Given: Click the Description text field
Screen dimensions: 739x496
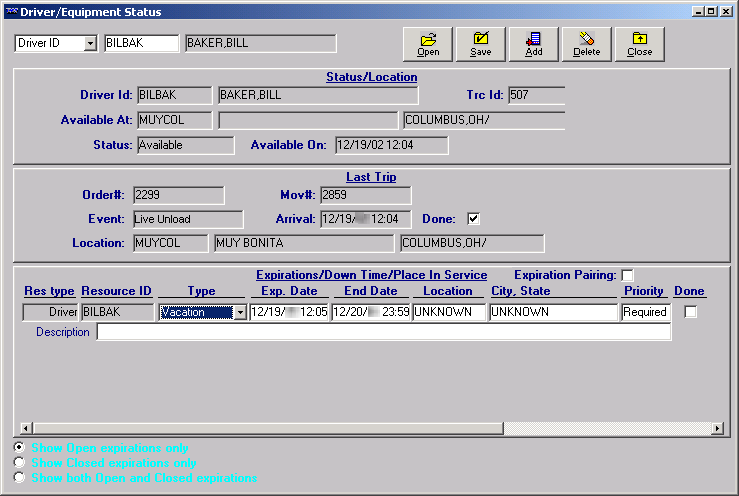Looking at the screenshot, I should tap(383, 332).
